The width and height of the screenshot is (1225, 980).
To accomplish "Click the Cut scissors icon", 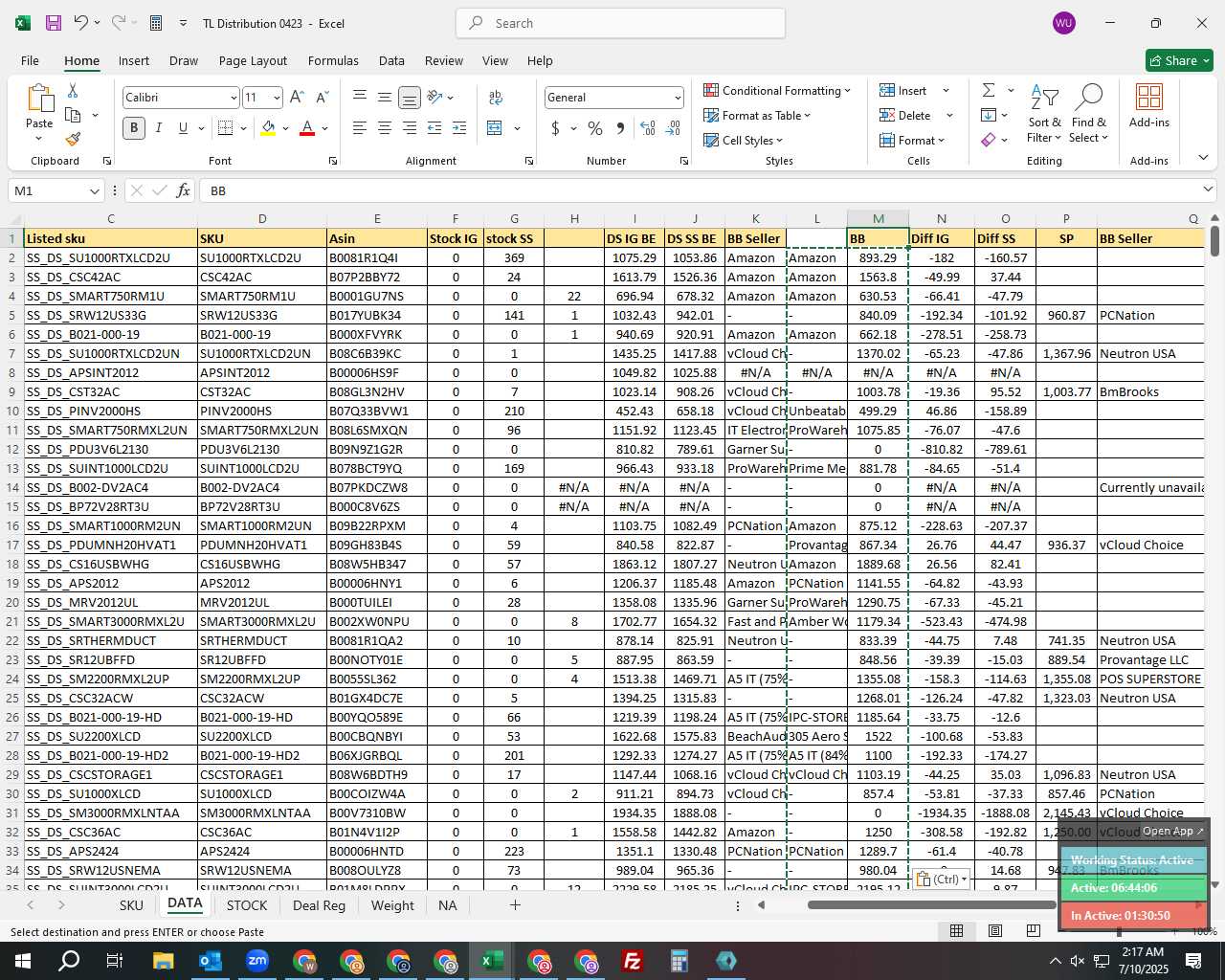I will [x=73, y=90].
